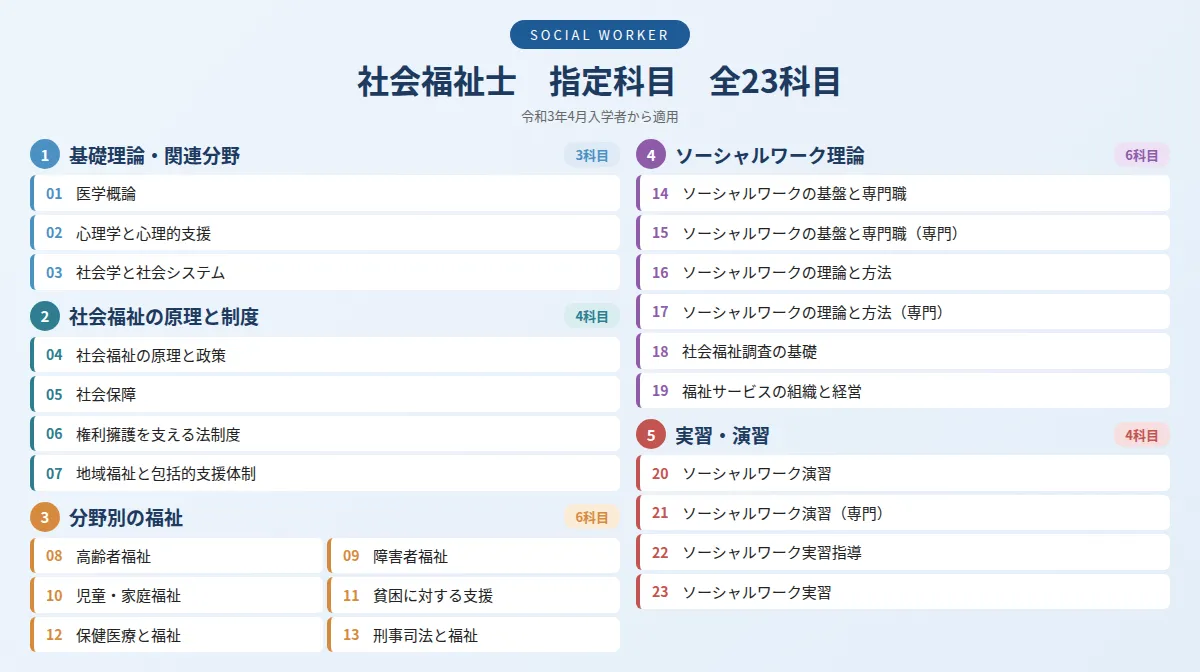Select subject 23 ソーシャルワーク実習
Screen dimensions: 1200x672
903,592
